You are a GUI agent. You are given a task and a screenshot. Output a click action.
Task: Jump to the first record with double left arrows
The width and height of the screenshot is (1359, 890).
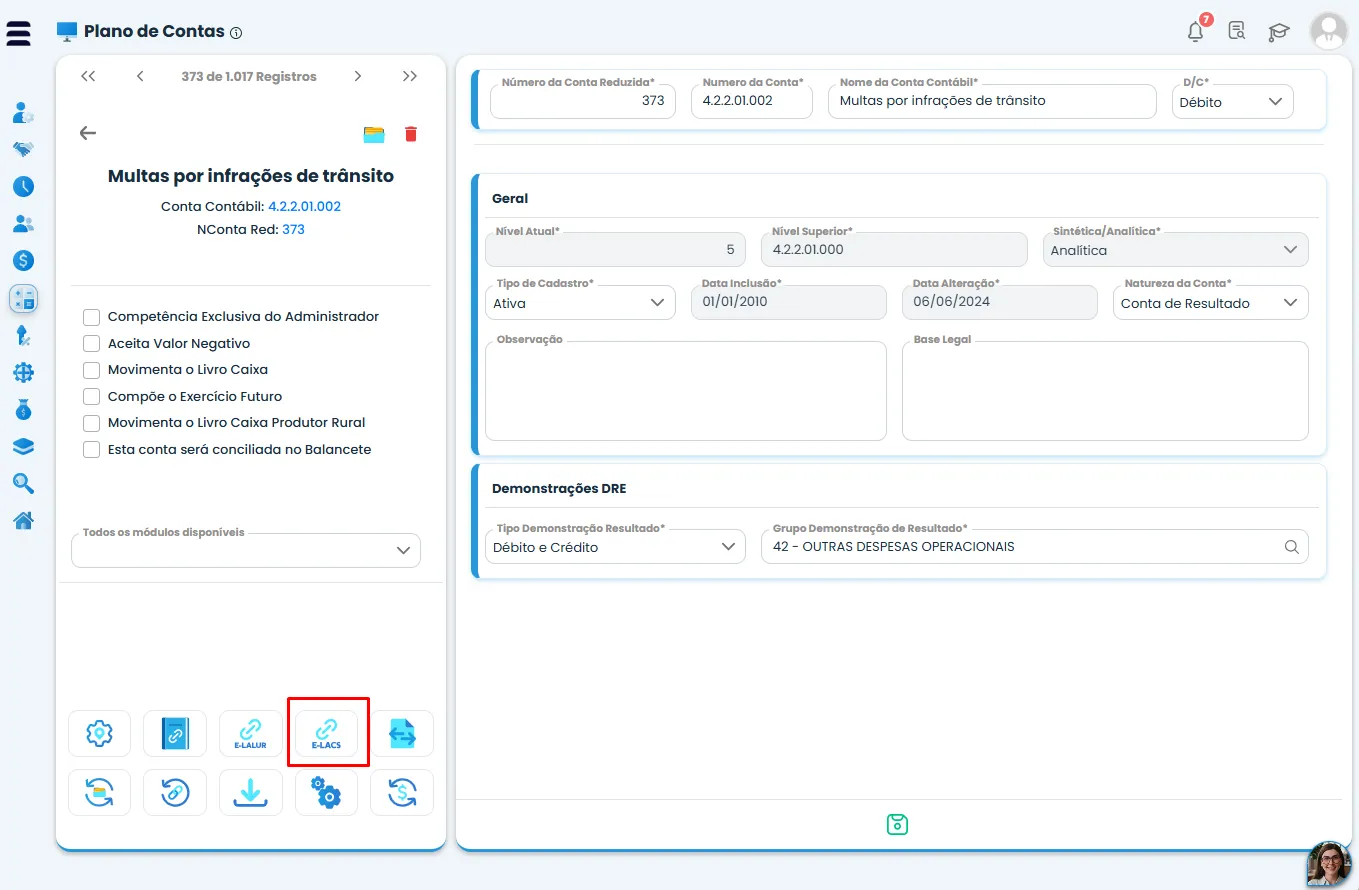88,76
